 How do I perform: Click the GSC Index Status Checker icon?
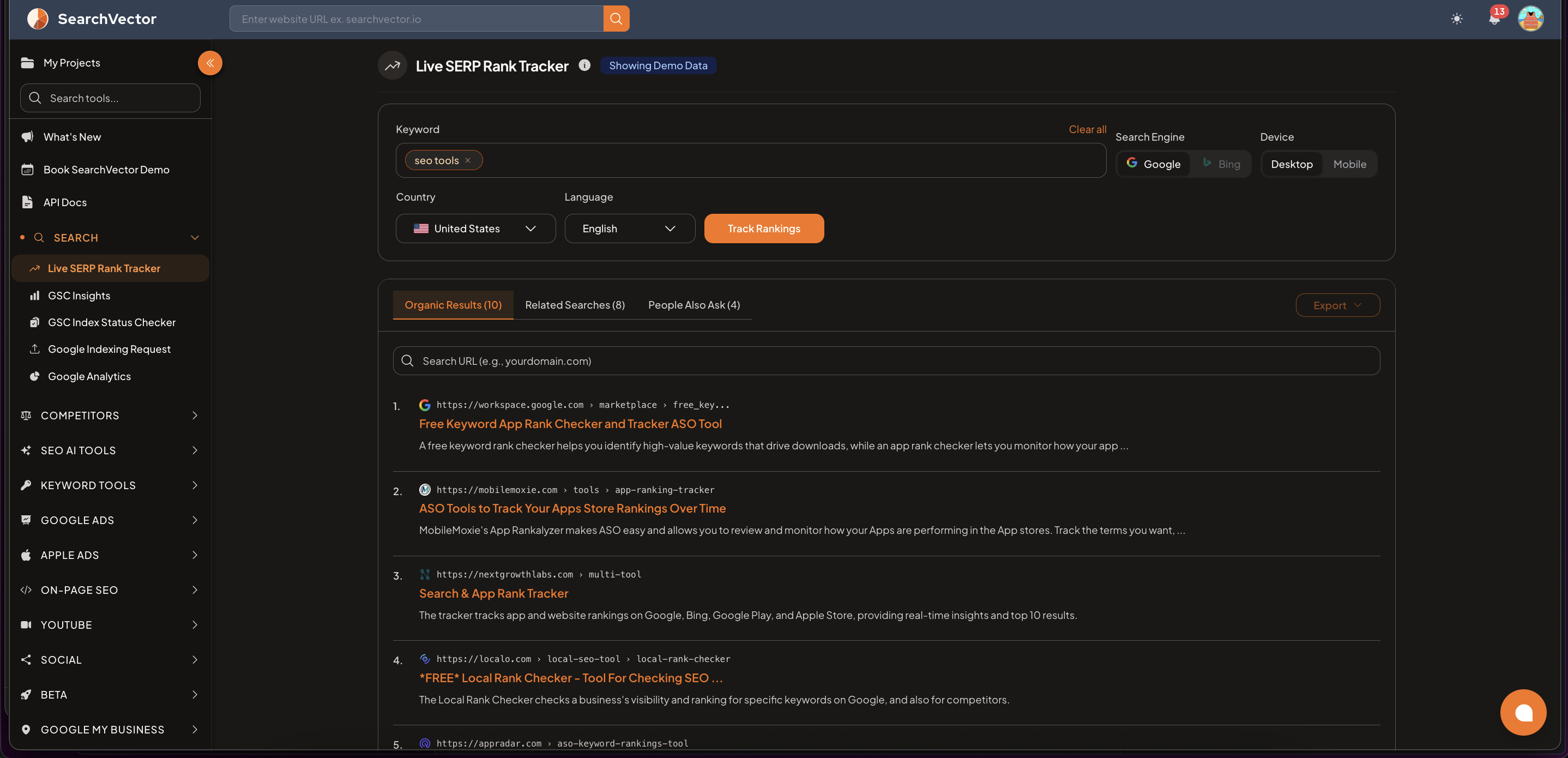[35, 322]
